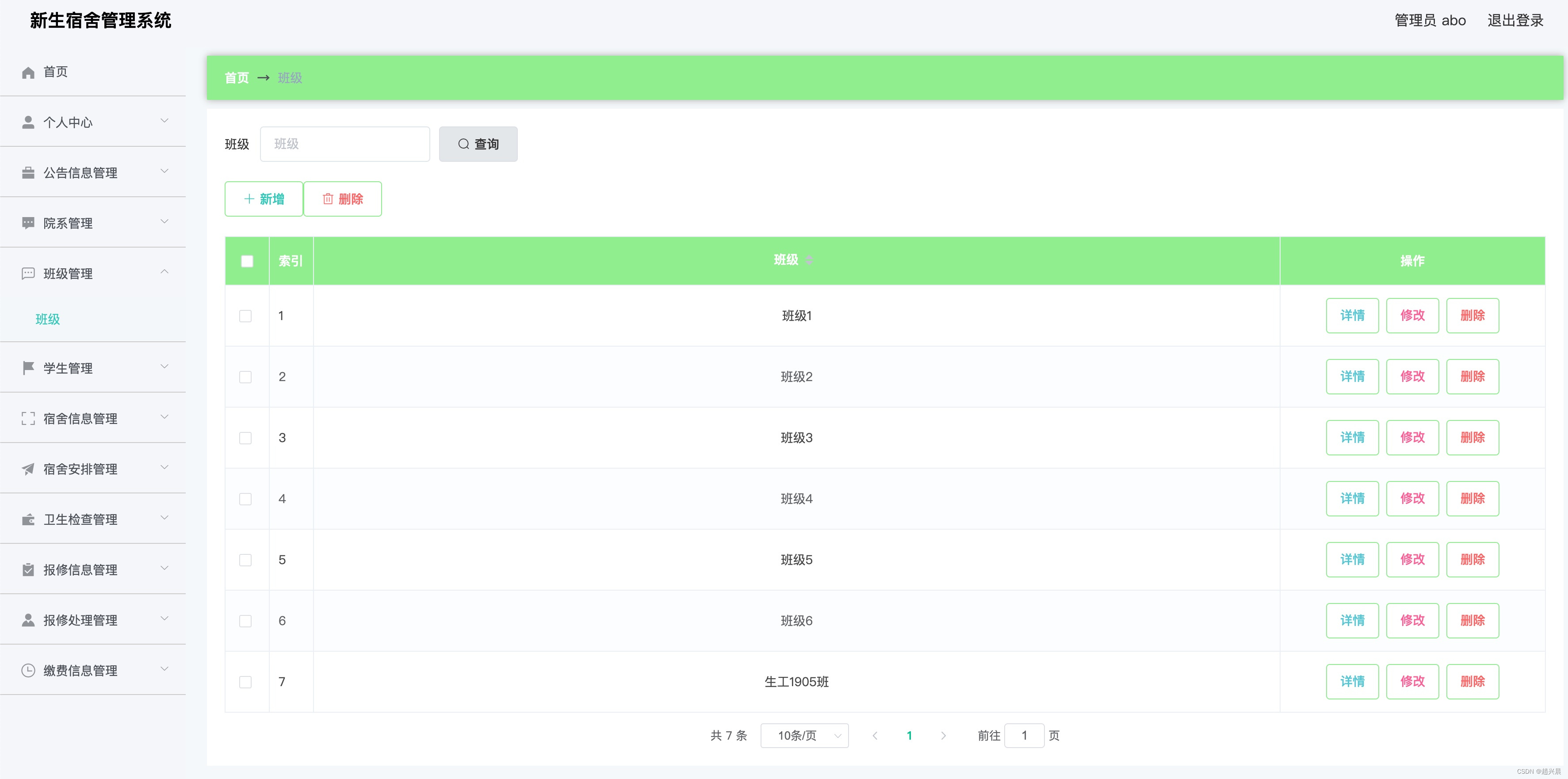Click the 新增 add button
Screen dimensions: 1568x779
[264, 199]
